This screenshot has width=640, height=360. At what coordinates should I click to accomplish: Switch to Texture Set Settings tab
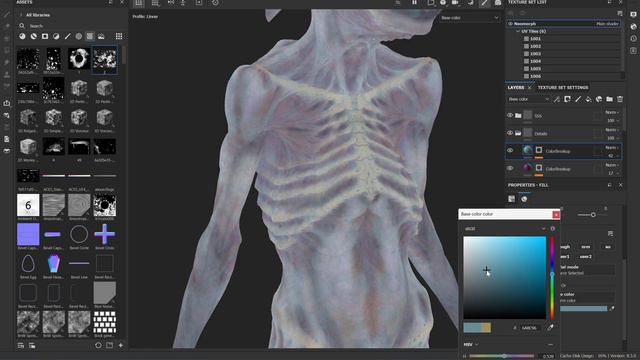[x=563, y=87]
